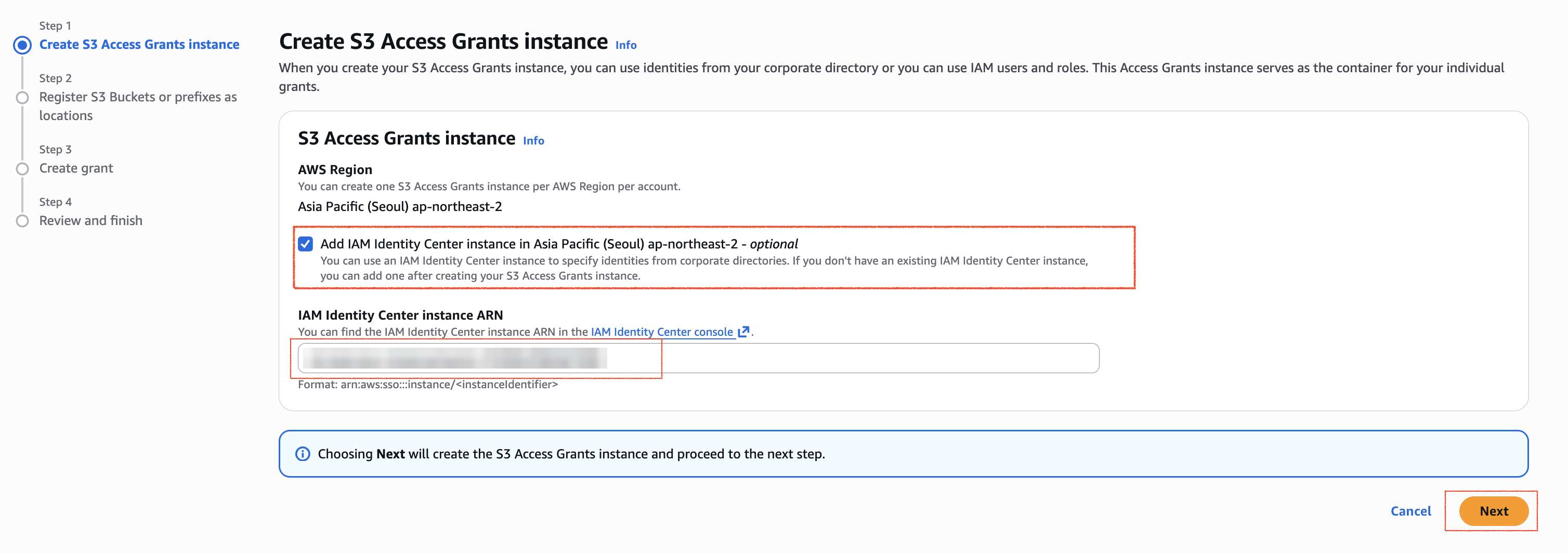Click the AWS Region label
This screenshot has width=1568, height=553.
pyautogui.click(x=335, y=170)
